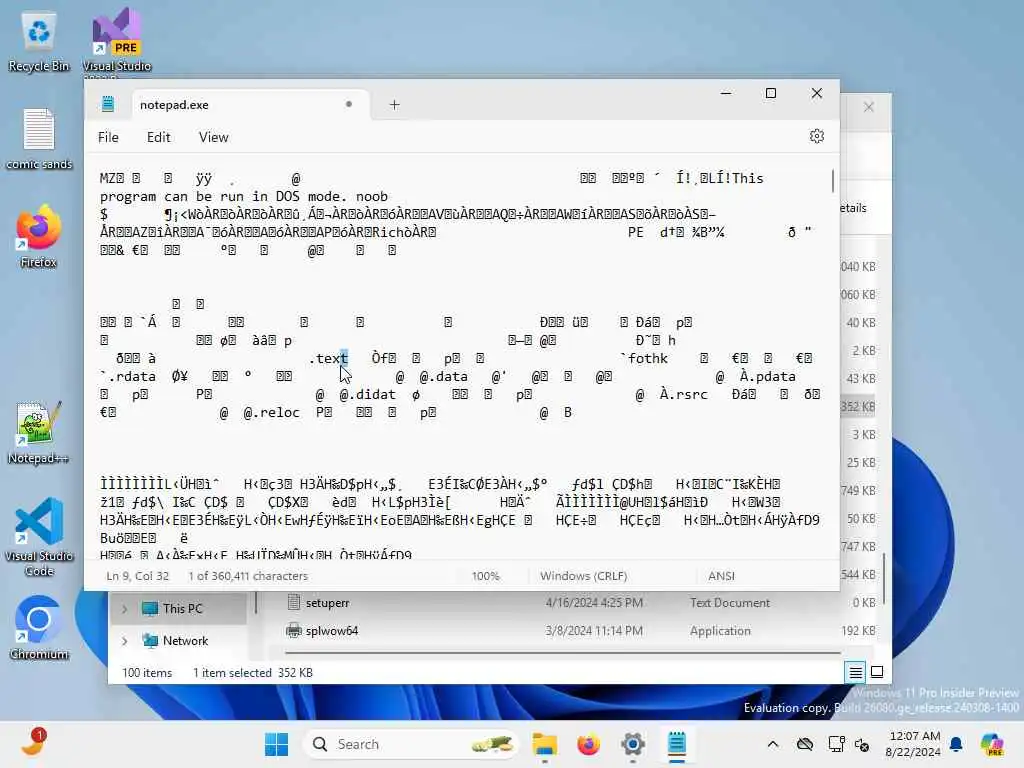Screen dimensions: 1024x768
Task: Expand Network in navigation pane
Action: pyautogui.click(x=124, y=641)
